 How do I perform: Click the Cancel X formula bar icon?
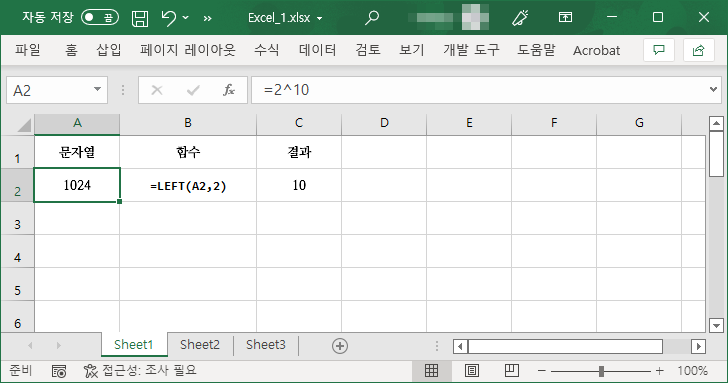tap(157, 90)
